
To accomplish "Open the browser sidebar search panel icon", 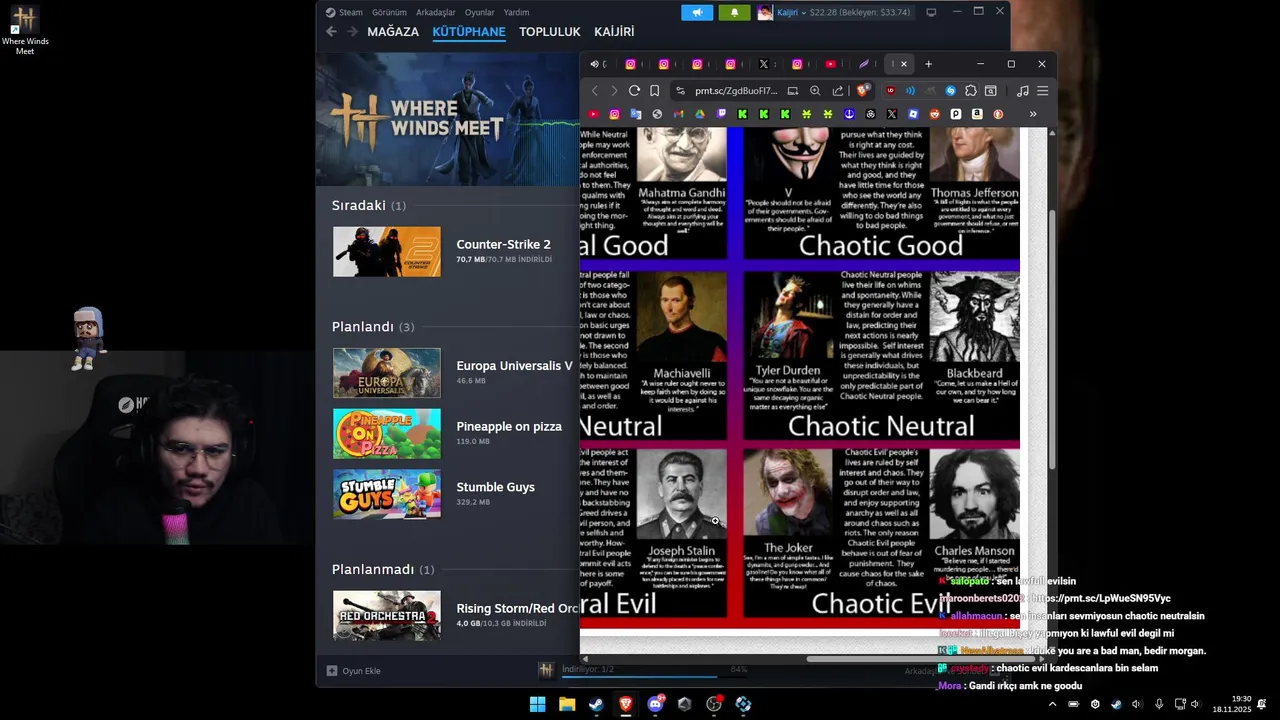I will click(991, 91).
